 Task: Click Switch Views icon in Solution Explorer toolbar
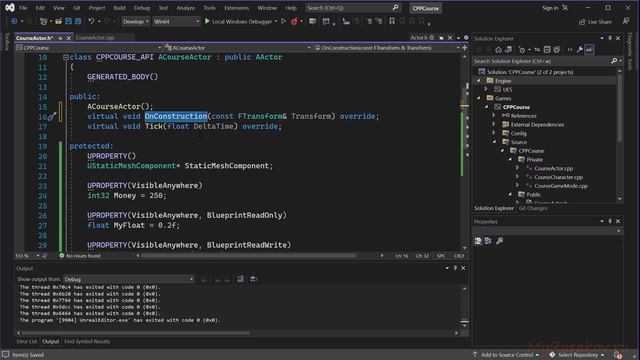508,50
